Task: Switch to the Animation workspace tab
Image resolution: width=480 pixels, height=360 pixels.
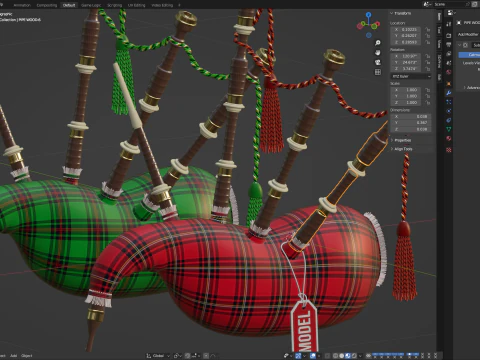Action: (x=22, y=5)
